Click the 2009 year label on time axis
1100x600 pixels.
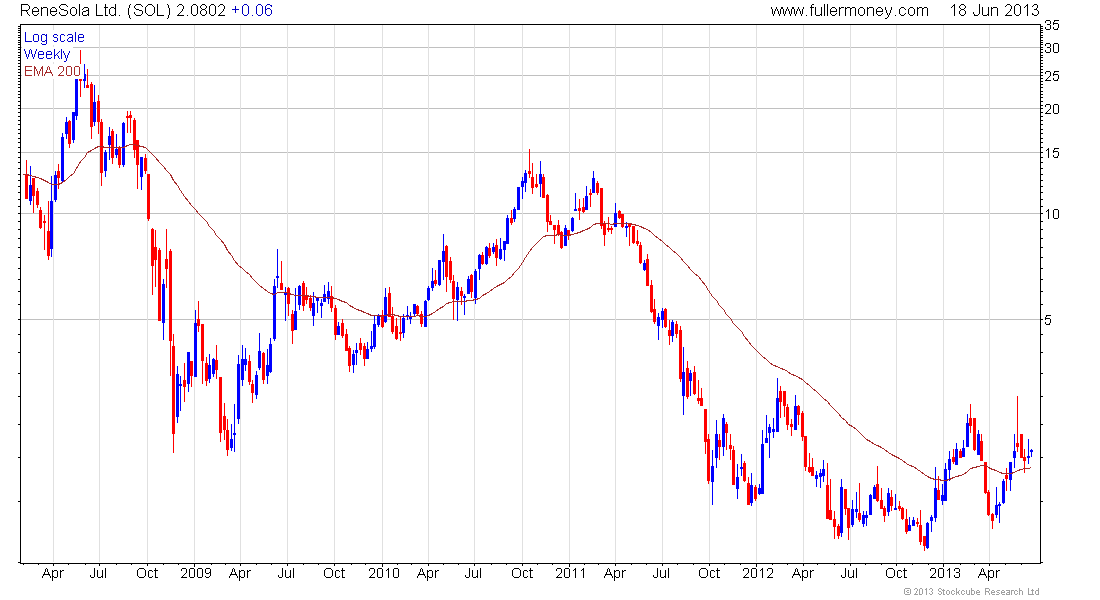coord(195,573)
